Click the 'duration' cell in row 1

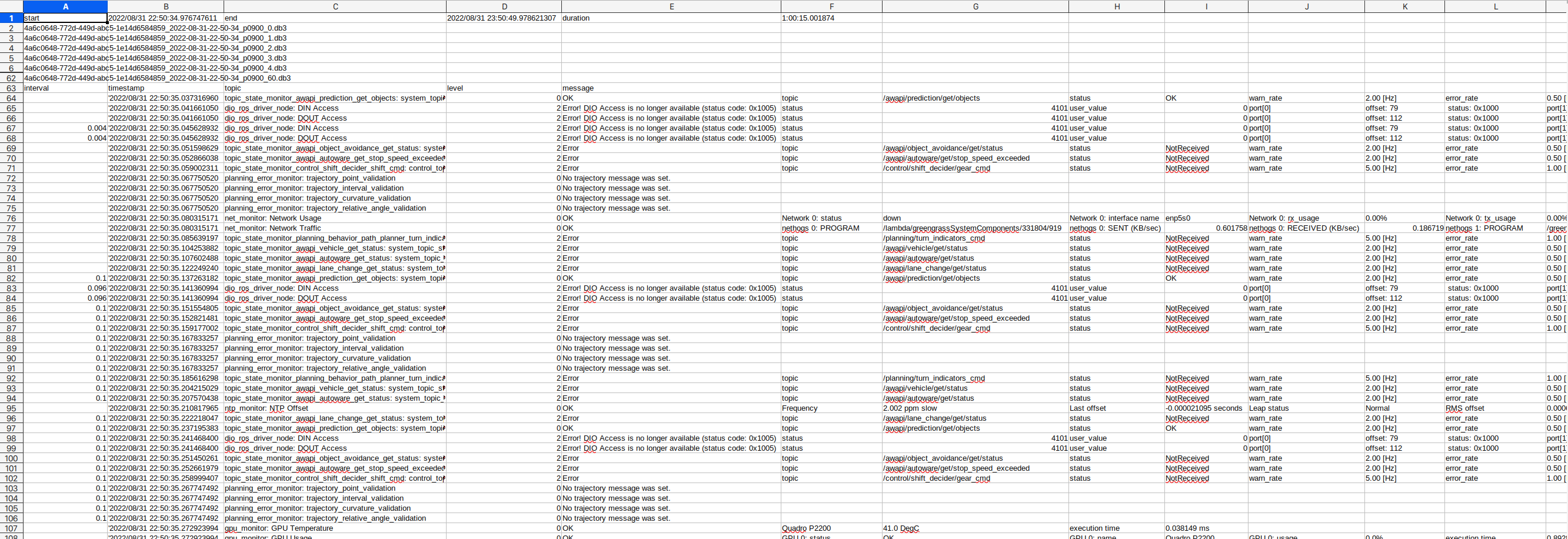(x=671, y=18)
